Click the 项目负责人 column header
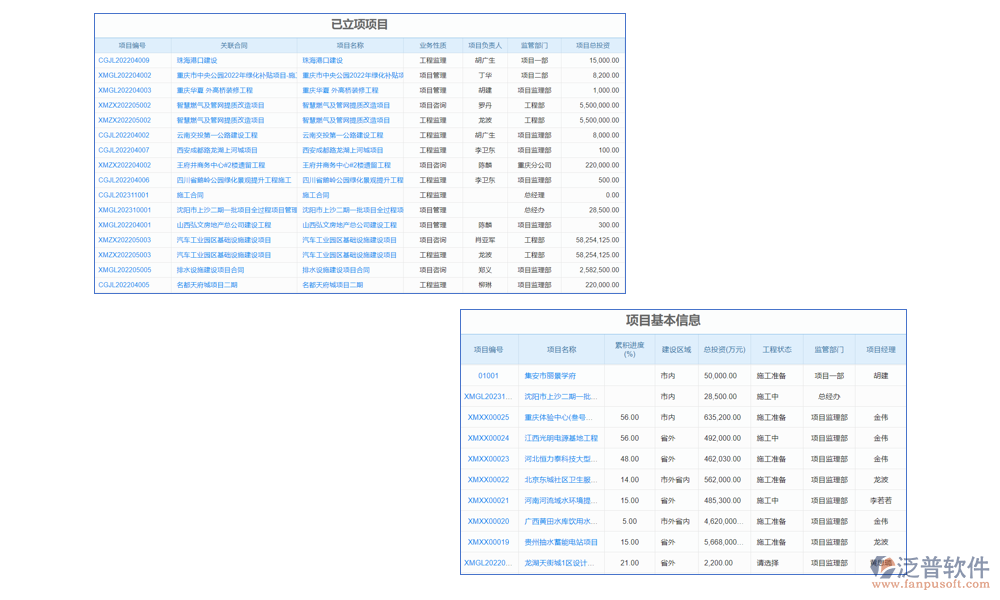Image resolution: width=1000 pixels, height=600 pixels. (x=484, y=45)
